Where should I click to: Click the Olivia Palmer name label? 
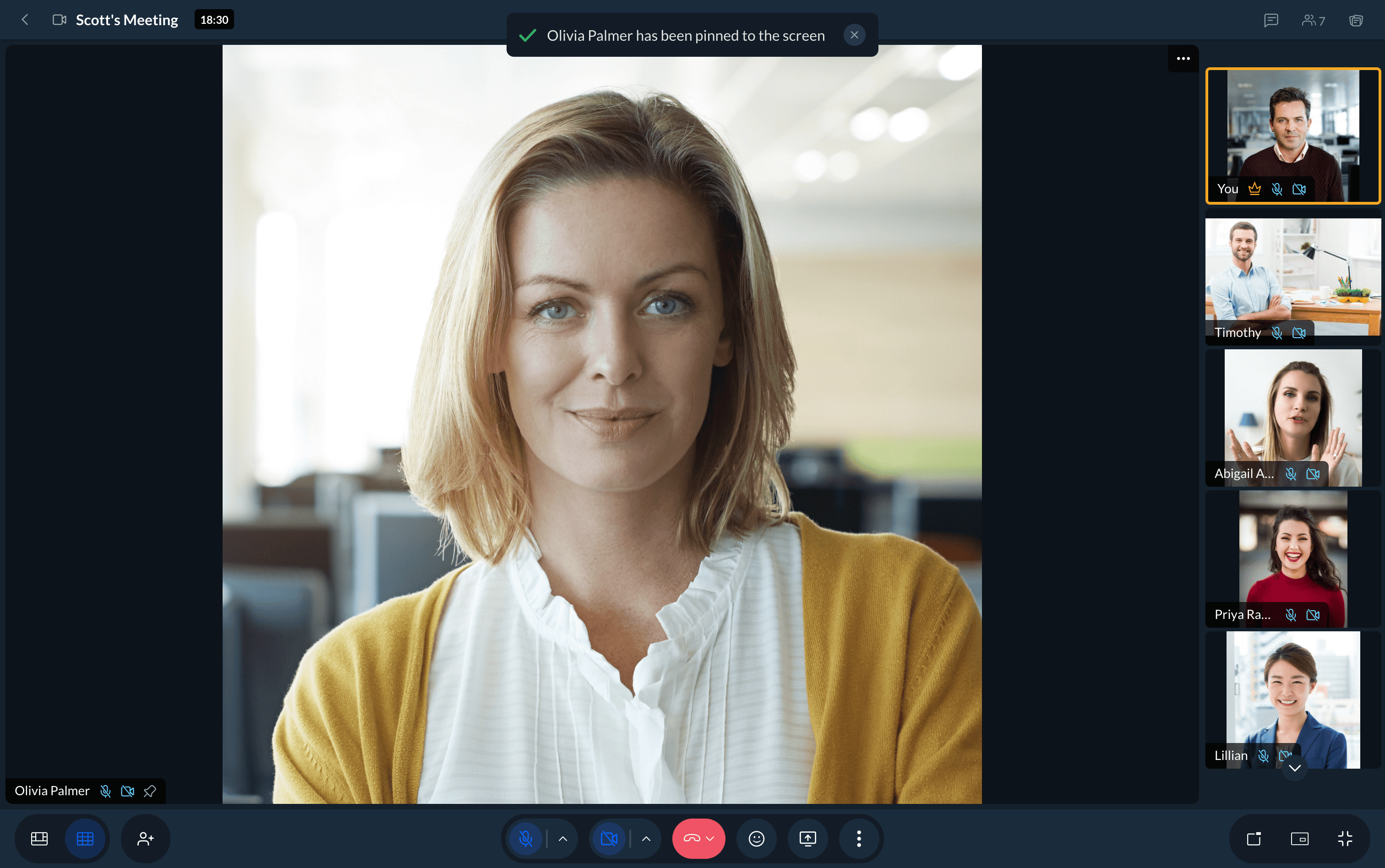pyautogui.click(x=52, y=791)
